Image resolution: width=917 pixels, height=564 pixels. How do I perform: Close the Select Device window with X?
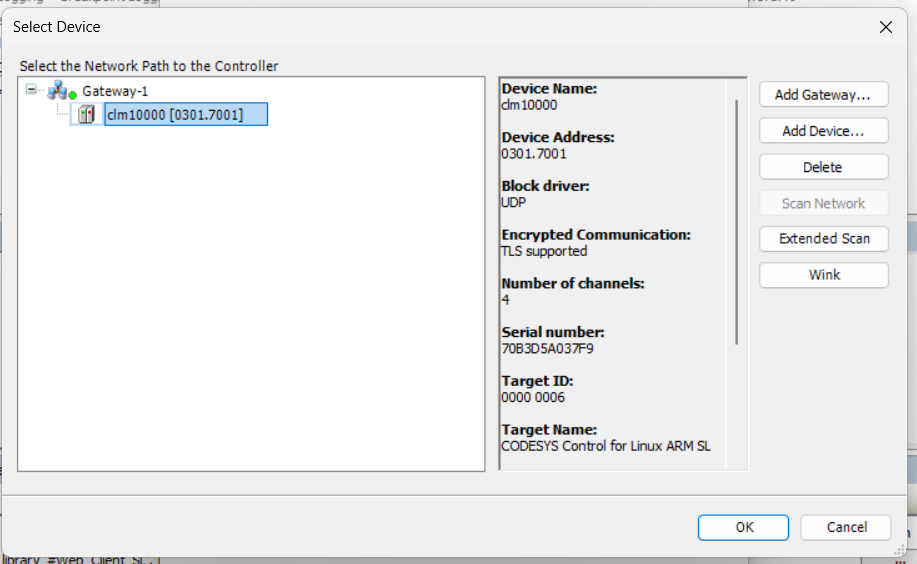click(885, 27)
